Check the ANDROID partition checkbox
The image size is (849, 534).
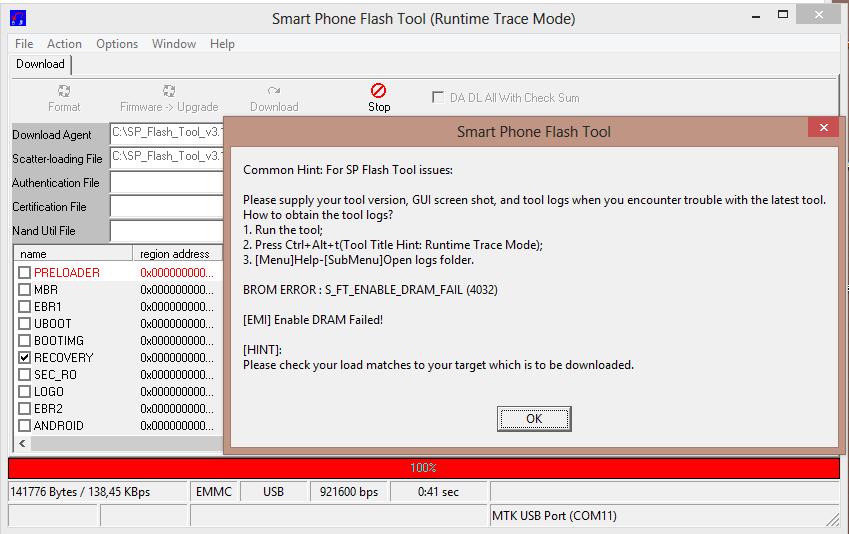tap(24, 426)
